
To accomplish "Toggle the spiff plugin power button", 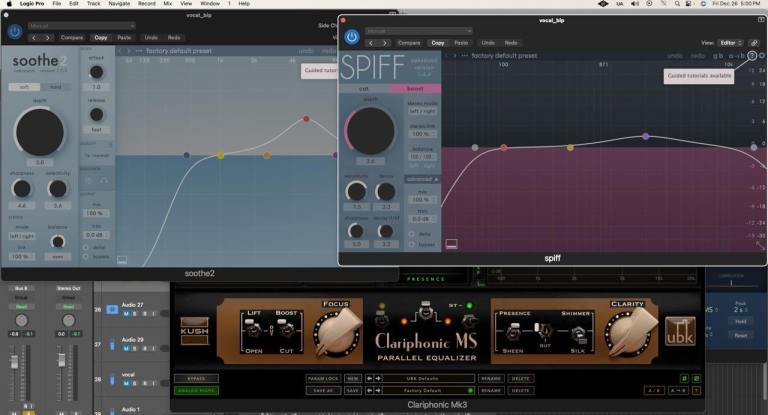I will 351,38.
